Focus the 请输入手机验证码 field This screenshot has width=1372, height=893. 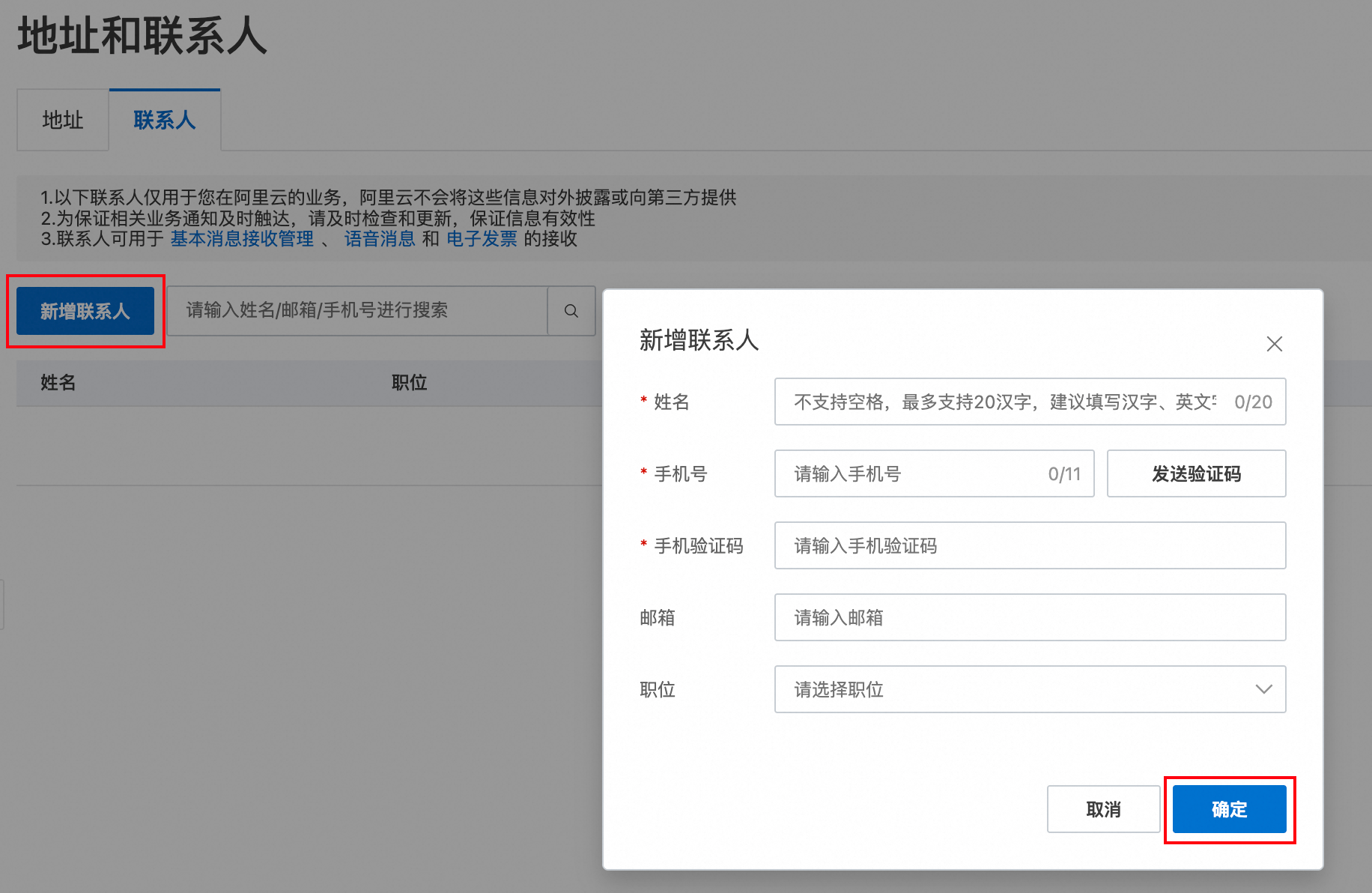[1030, 545]
